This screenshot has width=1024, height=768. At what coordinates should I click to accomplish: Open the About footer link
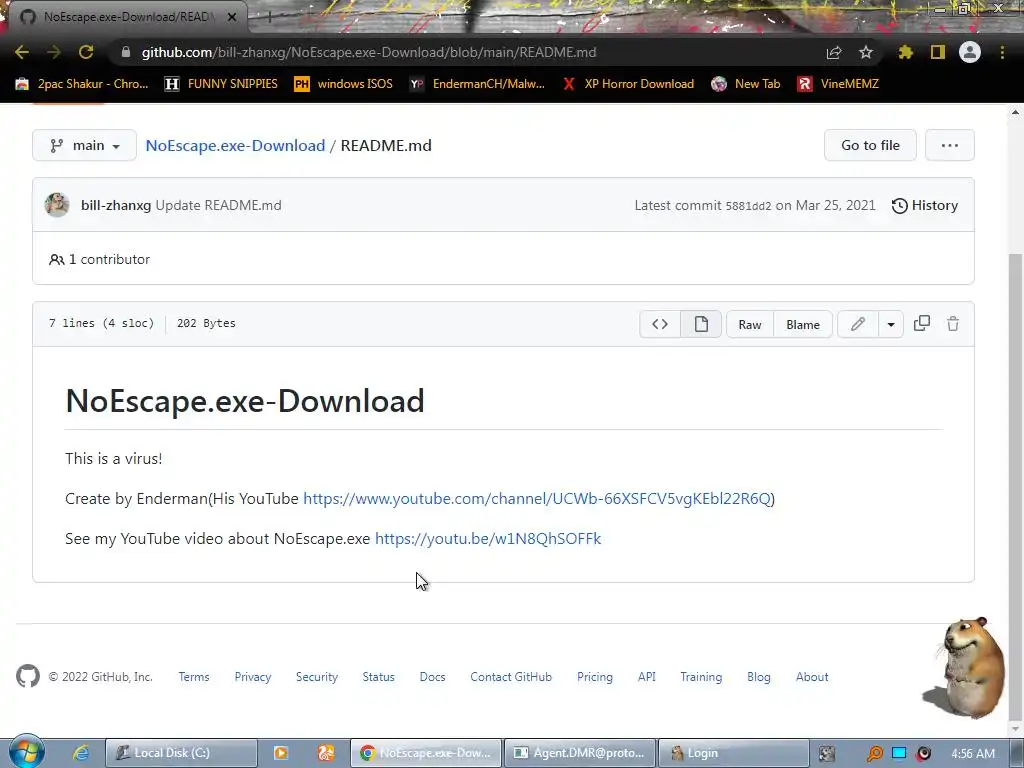click(x=812, y=677)
